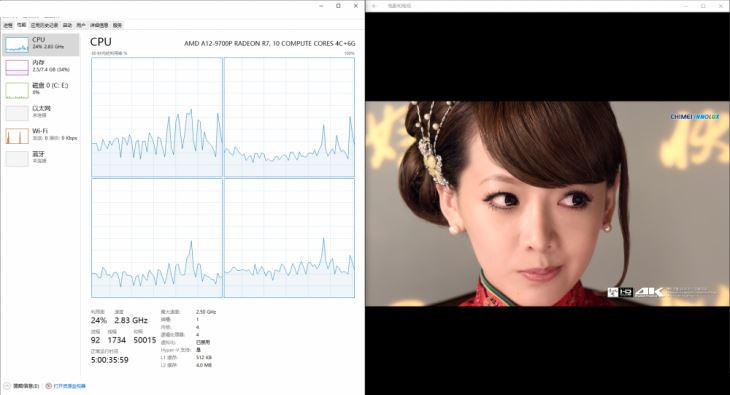This screenshot has width=730, height=395.
Task: Click the large CPU heading text
Action: (x=101, y=41)
